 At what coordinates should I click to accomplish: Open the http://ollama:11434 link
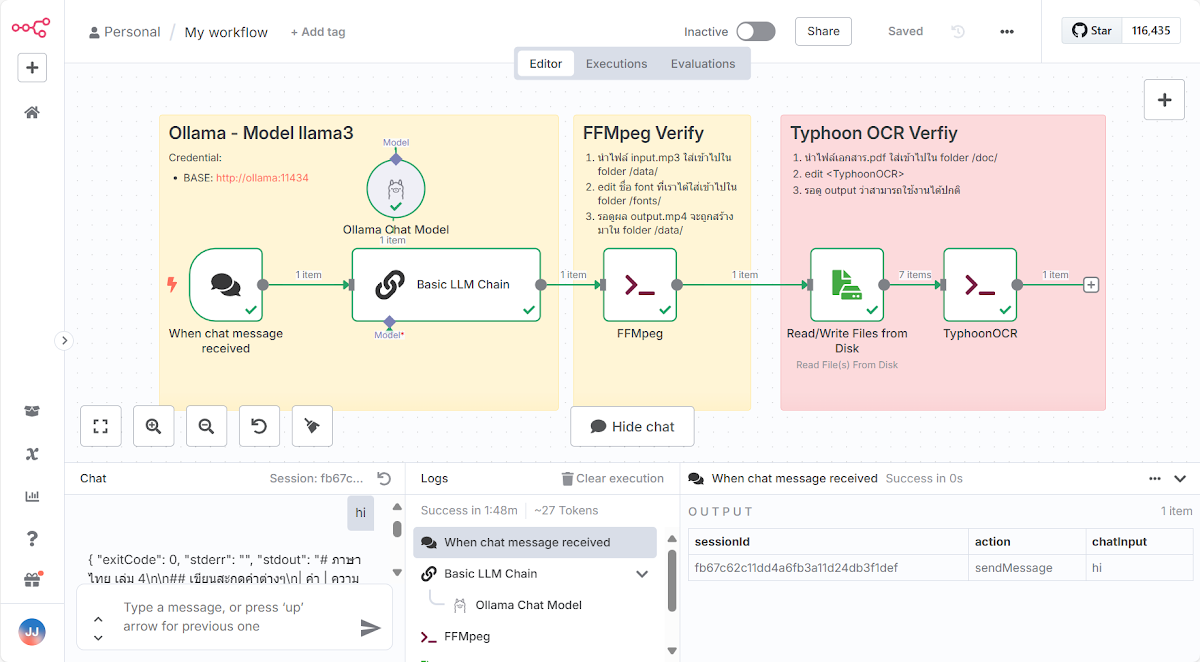pyautogui.click(x=262, y=178)
